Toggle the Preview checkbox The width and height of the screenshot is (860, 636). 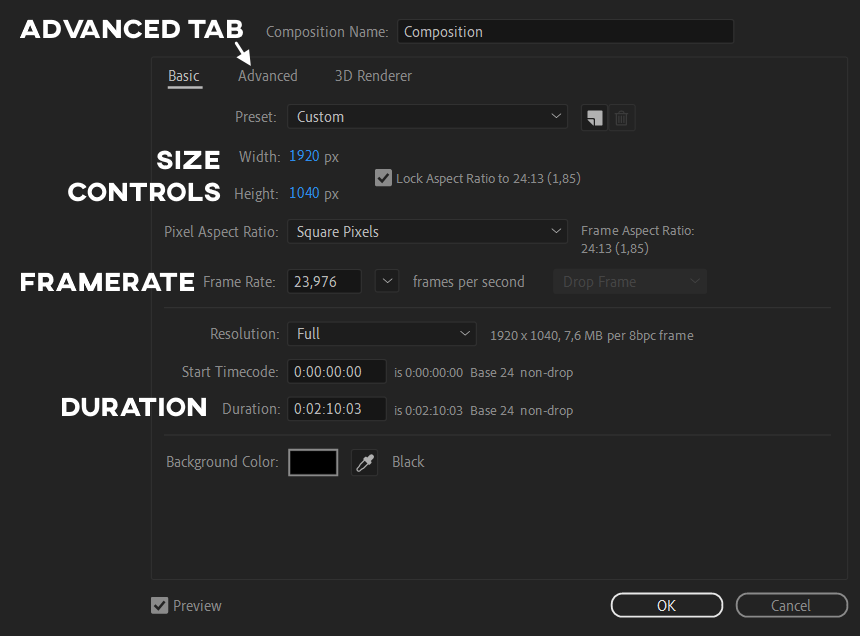click(159, 605)
